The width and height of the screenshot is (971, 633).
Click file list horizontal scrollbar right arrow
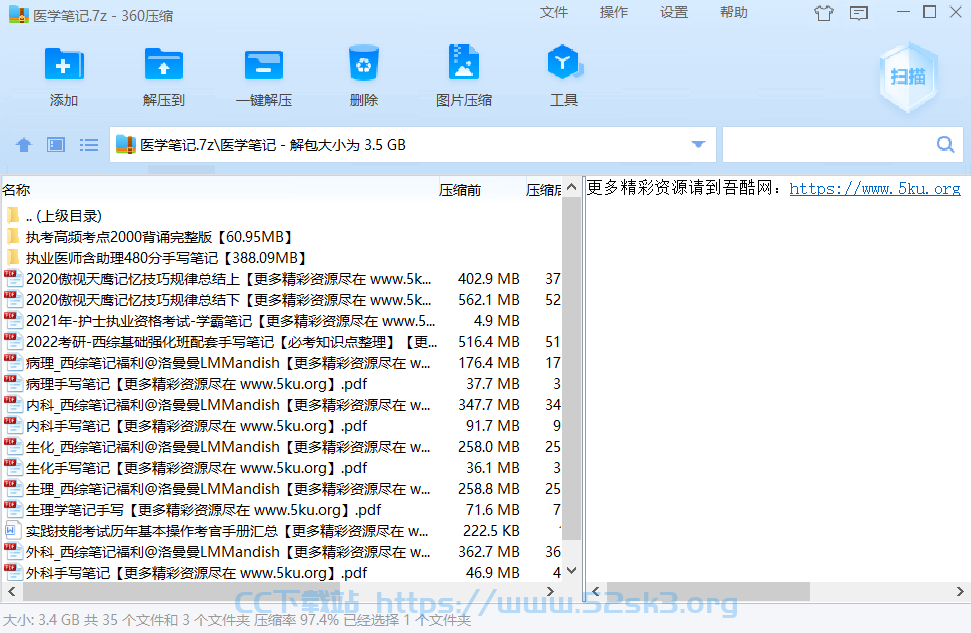pos(550,592)
